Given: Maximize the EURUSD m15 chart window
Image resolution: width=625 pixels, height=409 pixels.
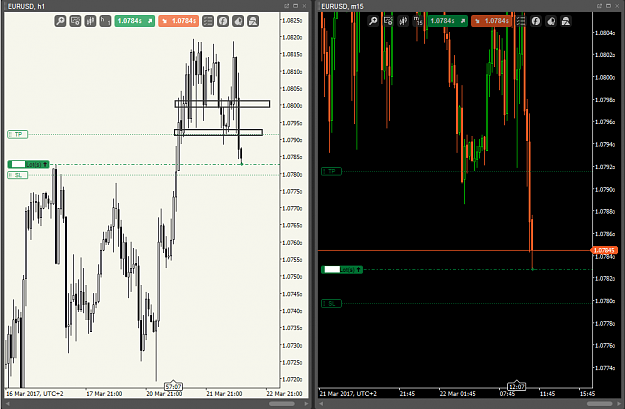Looking at the screenshot, I should pos(608,6).
